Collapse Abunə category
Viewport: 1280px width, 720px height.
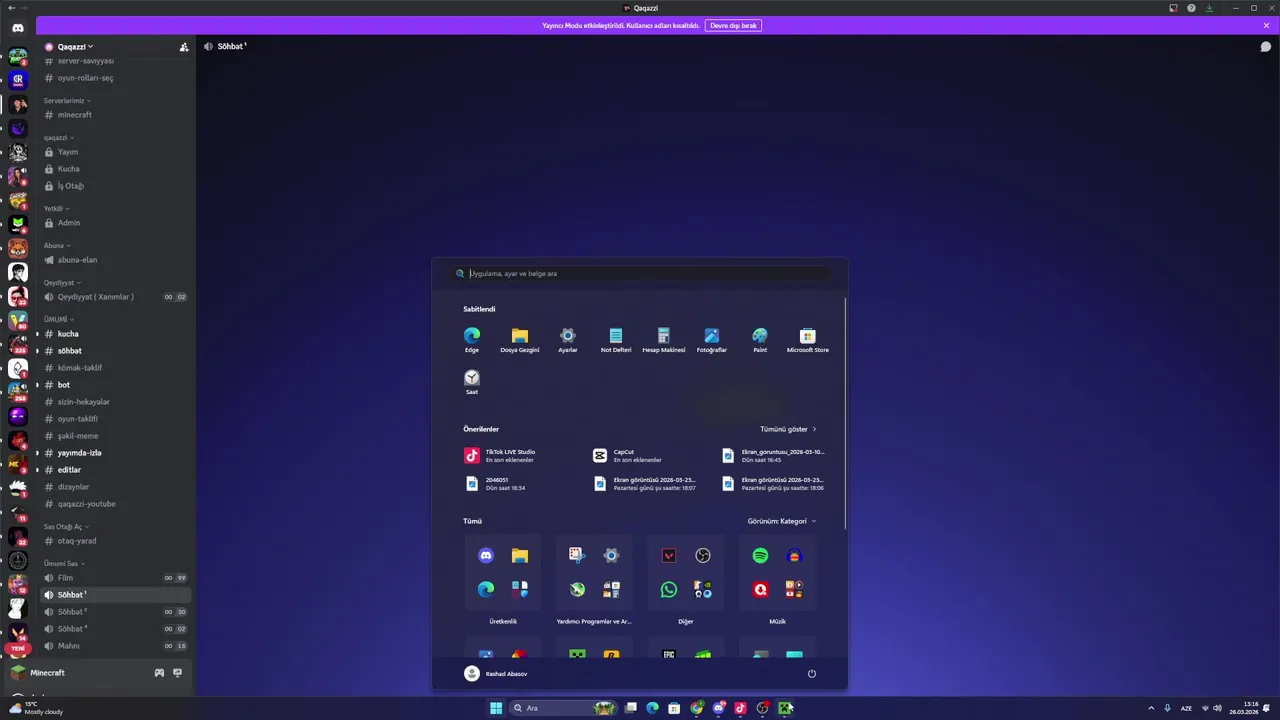pos(56,245)
